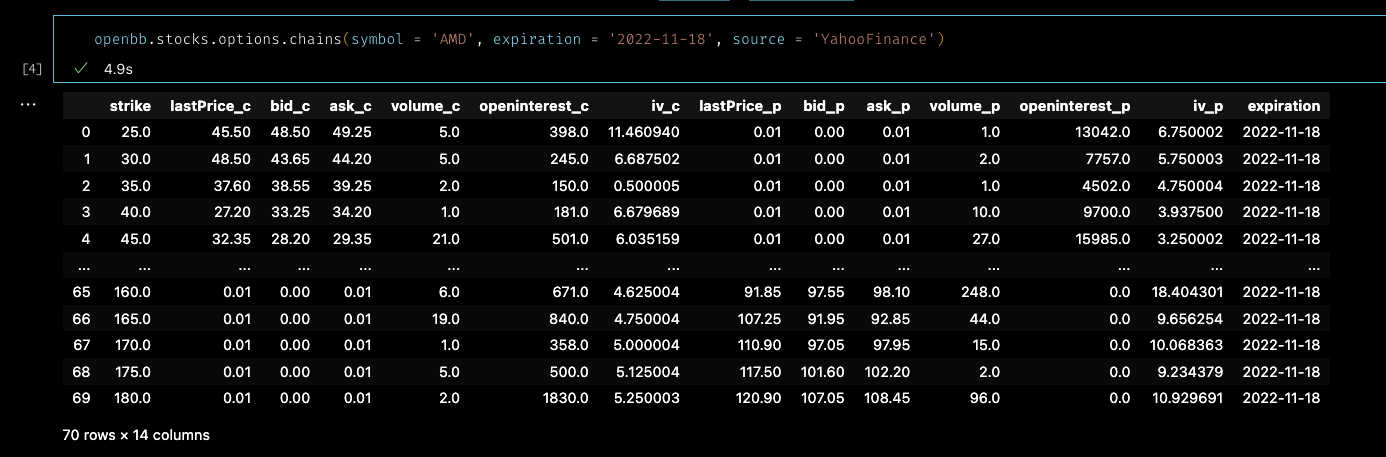Select the 0.500005 iv_c value
This screenshot has width=1386, height=457.
pyautogui.click(x=647, y=186)
